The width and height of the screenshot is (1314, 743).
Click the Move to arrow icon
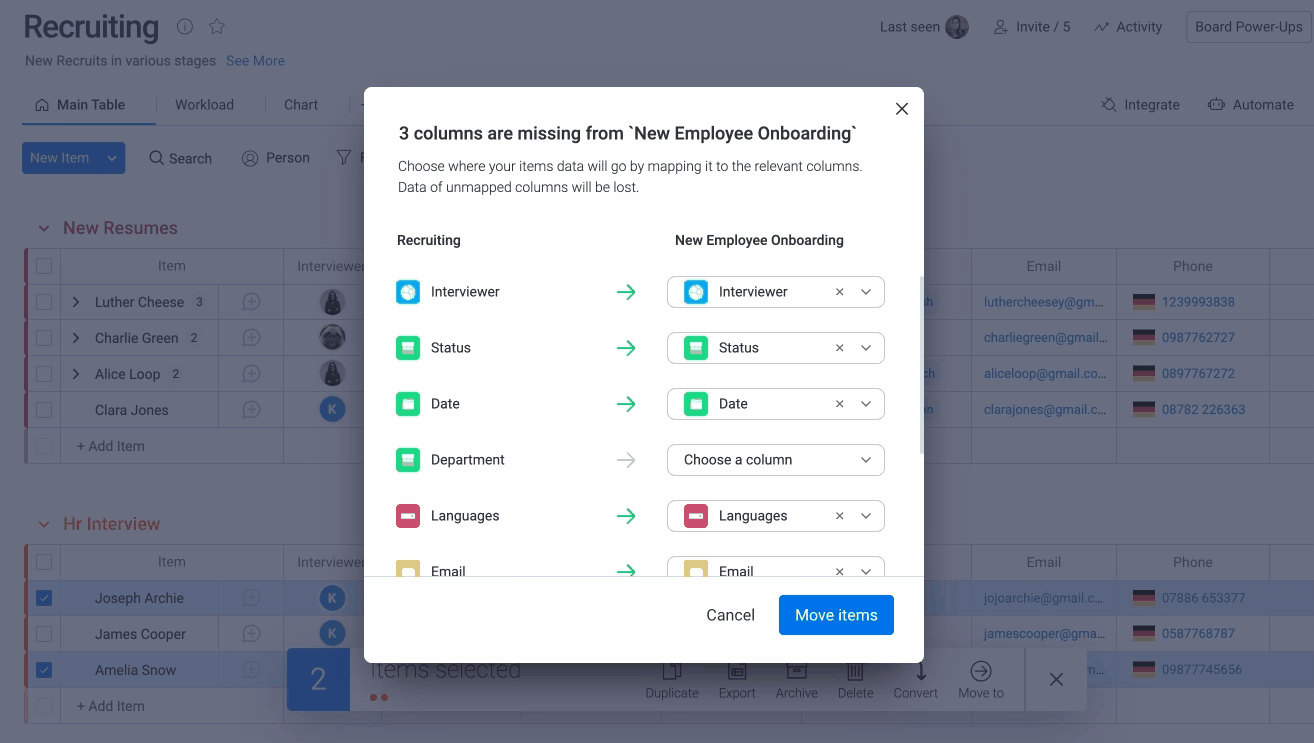pyautogui.click(x=981, y=672)
